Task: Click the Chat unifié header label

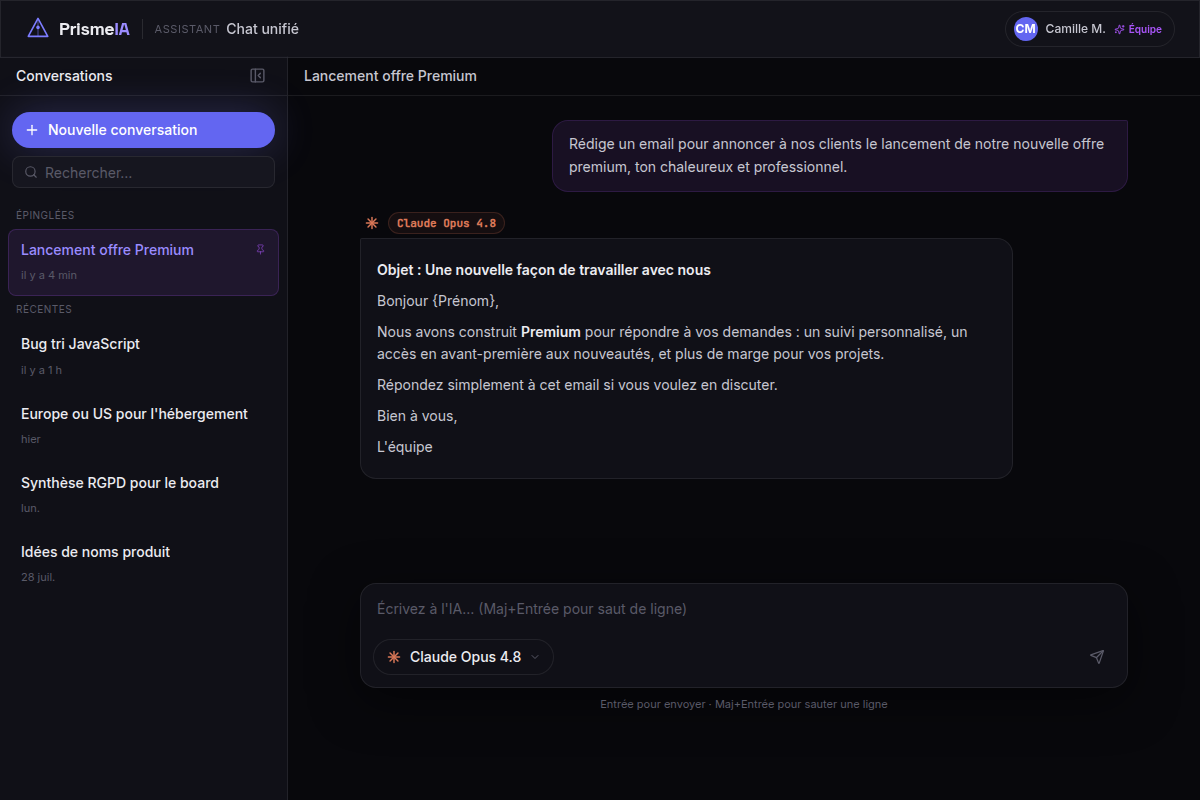Action: tap(262, 29)
